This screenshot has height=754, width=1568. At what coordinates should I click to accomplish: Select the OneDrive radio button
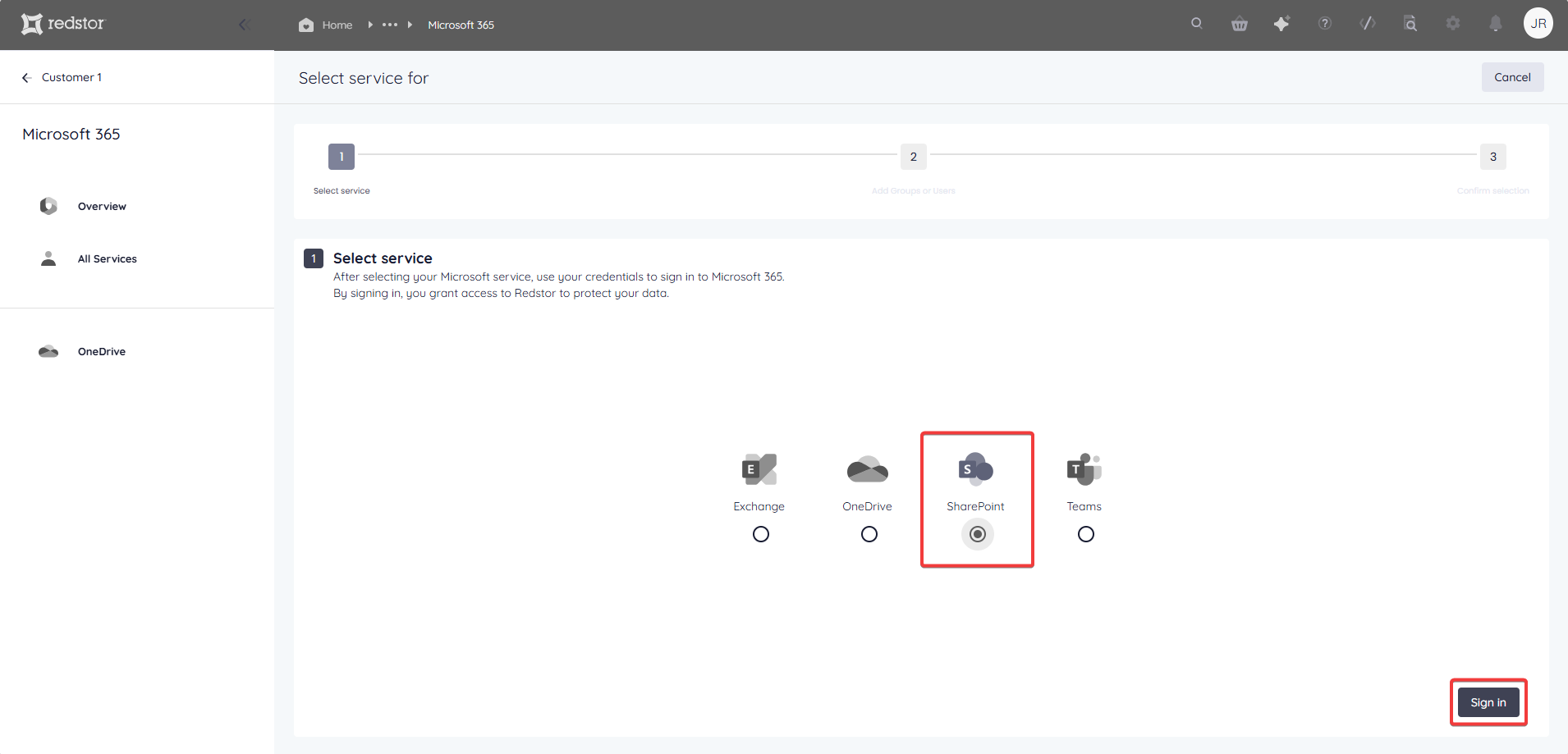point(869,534)
